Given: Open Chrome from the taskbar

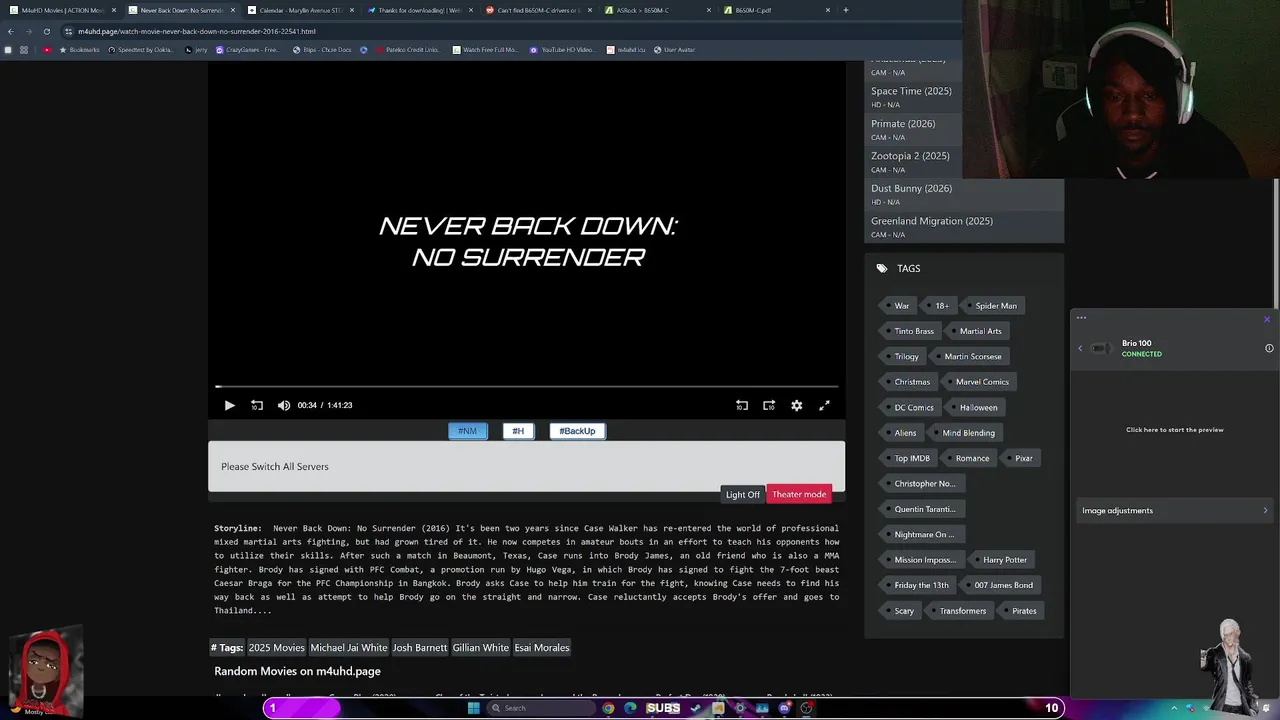Looking at the screenshot, I should coord(608,708).
